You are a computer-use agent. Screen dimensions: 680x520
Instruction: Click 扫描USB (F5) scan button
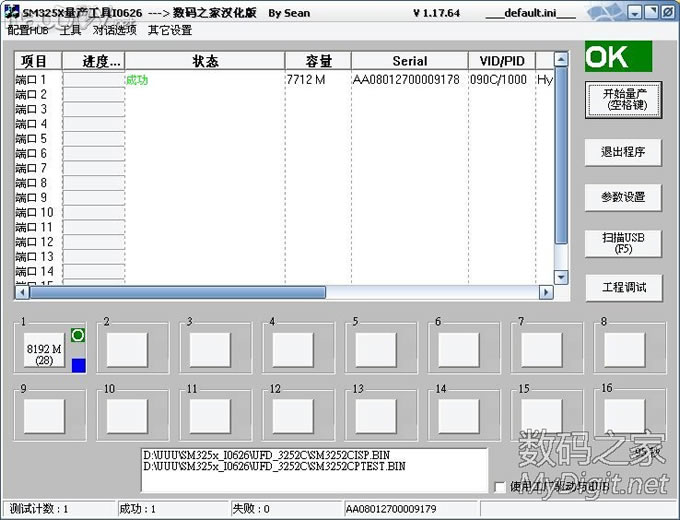622,243
